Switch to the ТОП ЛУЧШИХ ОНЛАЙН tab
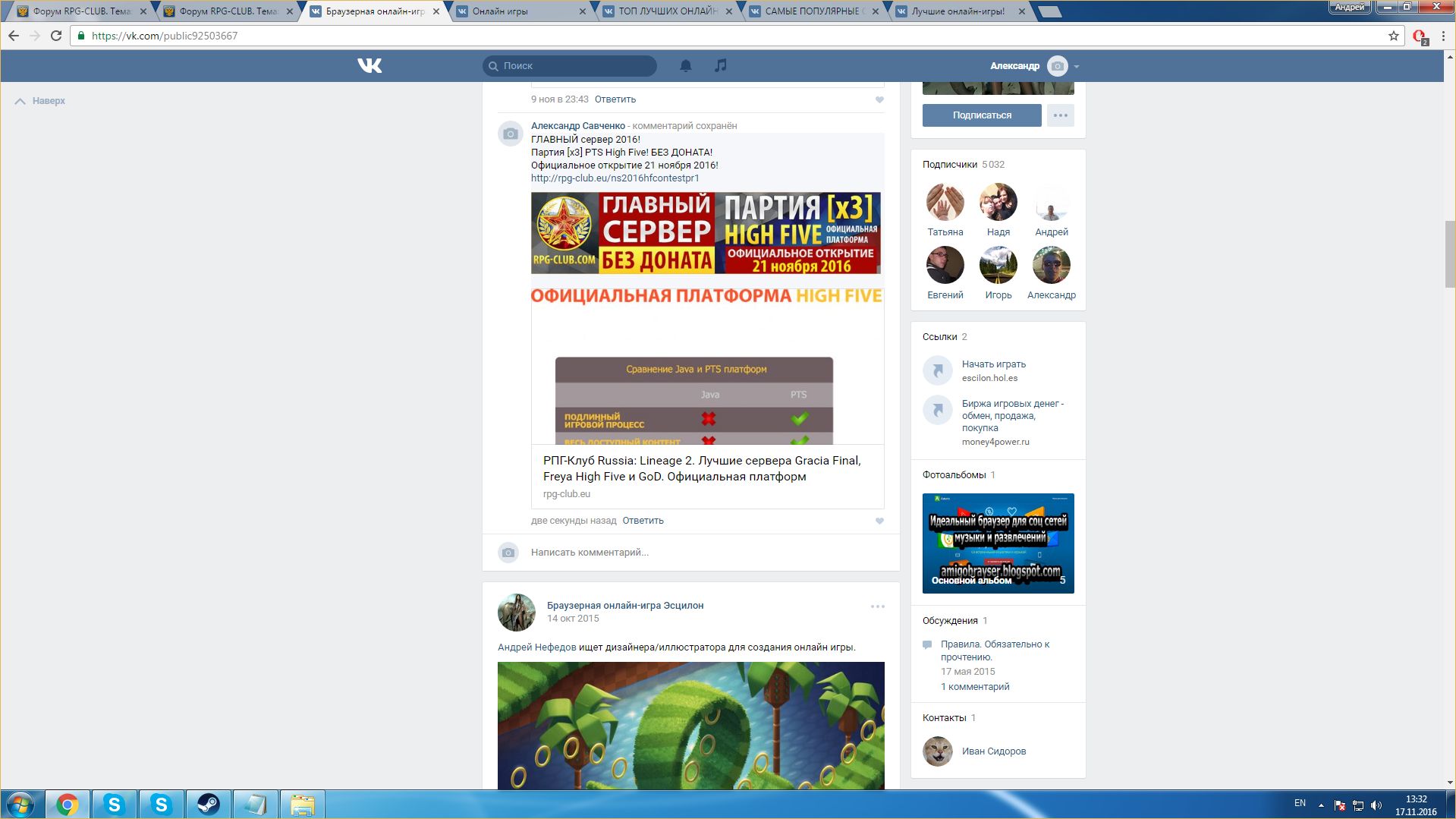The width and height of the screenshot is (1456, 819). (667, 11)
